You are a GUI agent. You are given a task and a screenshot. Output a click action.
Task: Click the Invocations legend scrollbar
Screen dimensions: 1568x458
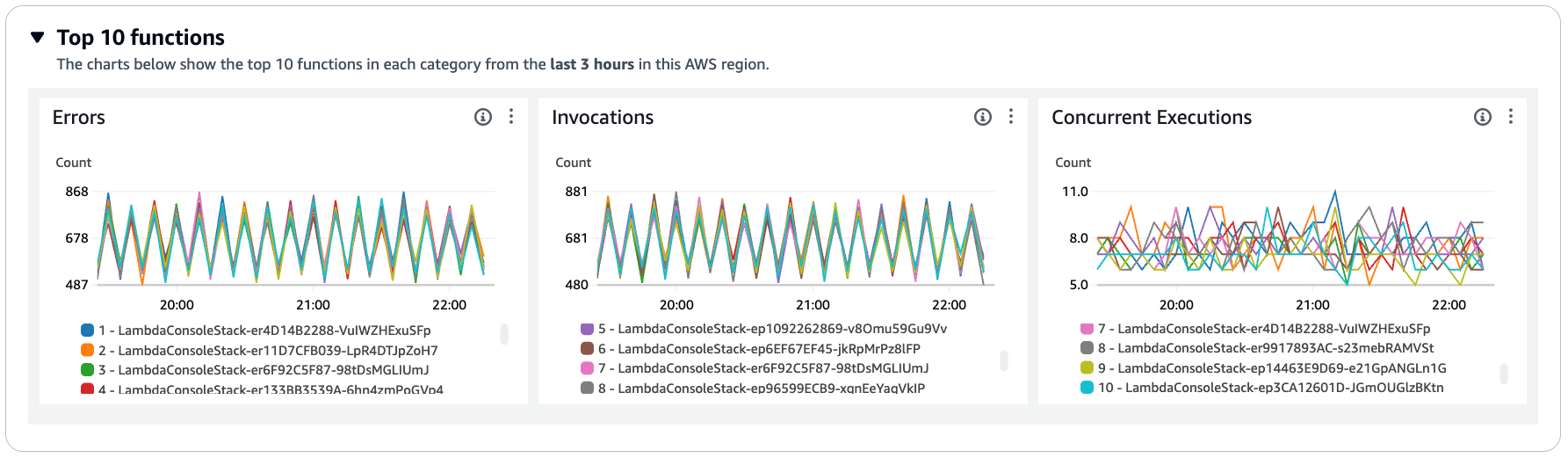[1004, 360]
